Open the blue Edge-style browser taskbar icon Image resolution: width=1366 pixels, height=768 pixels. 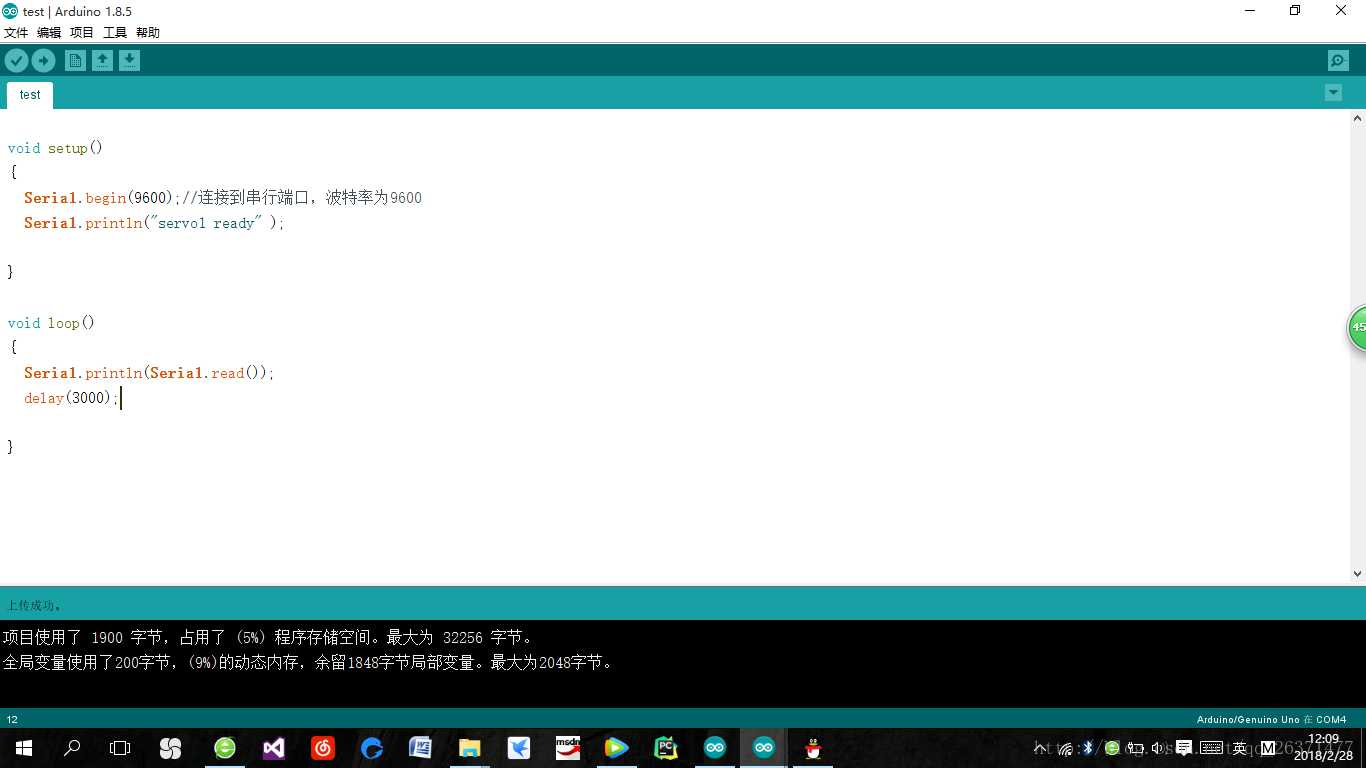click(372, 748)
